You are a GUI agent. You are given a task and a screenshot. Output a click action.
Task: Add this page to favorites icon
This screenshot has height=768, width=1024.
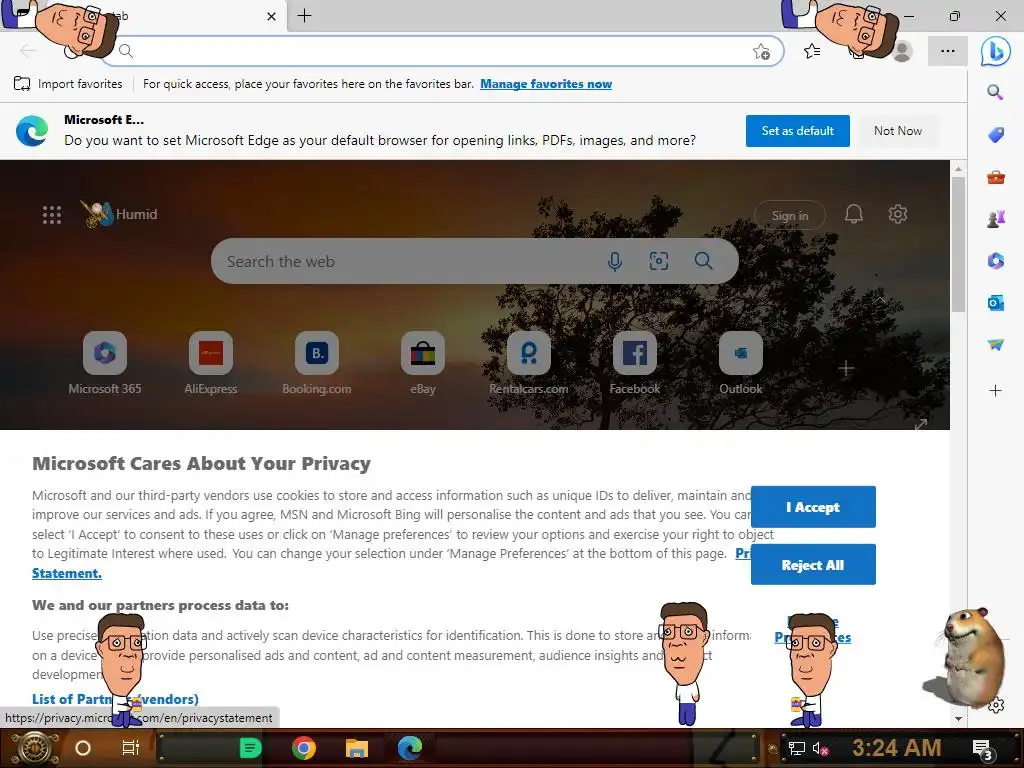tap(761, 52)
